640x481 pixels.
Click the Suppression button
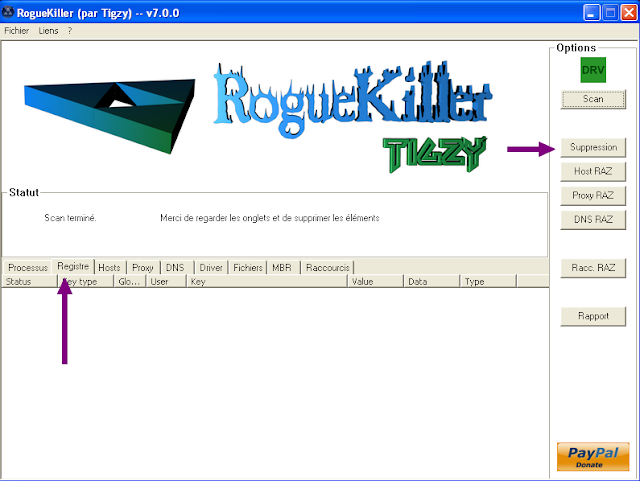[x=593, y=147]
